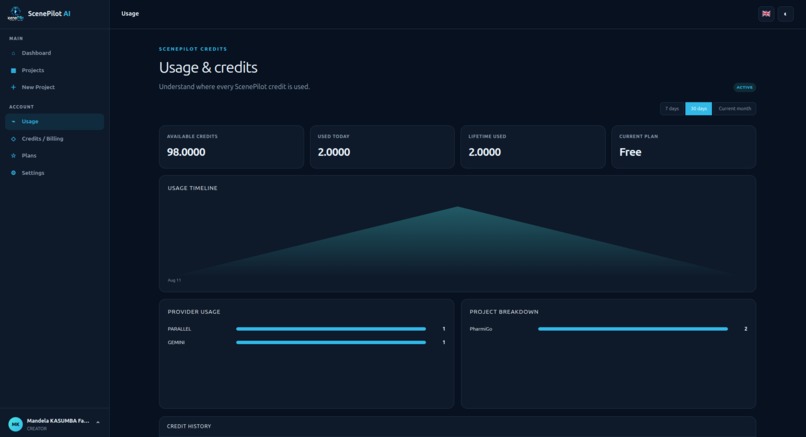This screenshot has height=437, width=806.
Task: Open Credits / Billing page
Action: click(54, 139)
